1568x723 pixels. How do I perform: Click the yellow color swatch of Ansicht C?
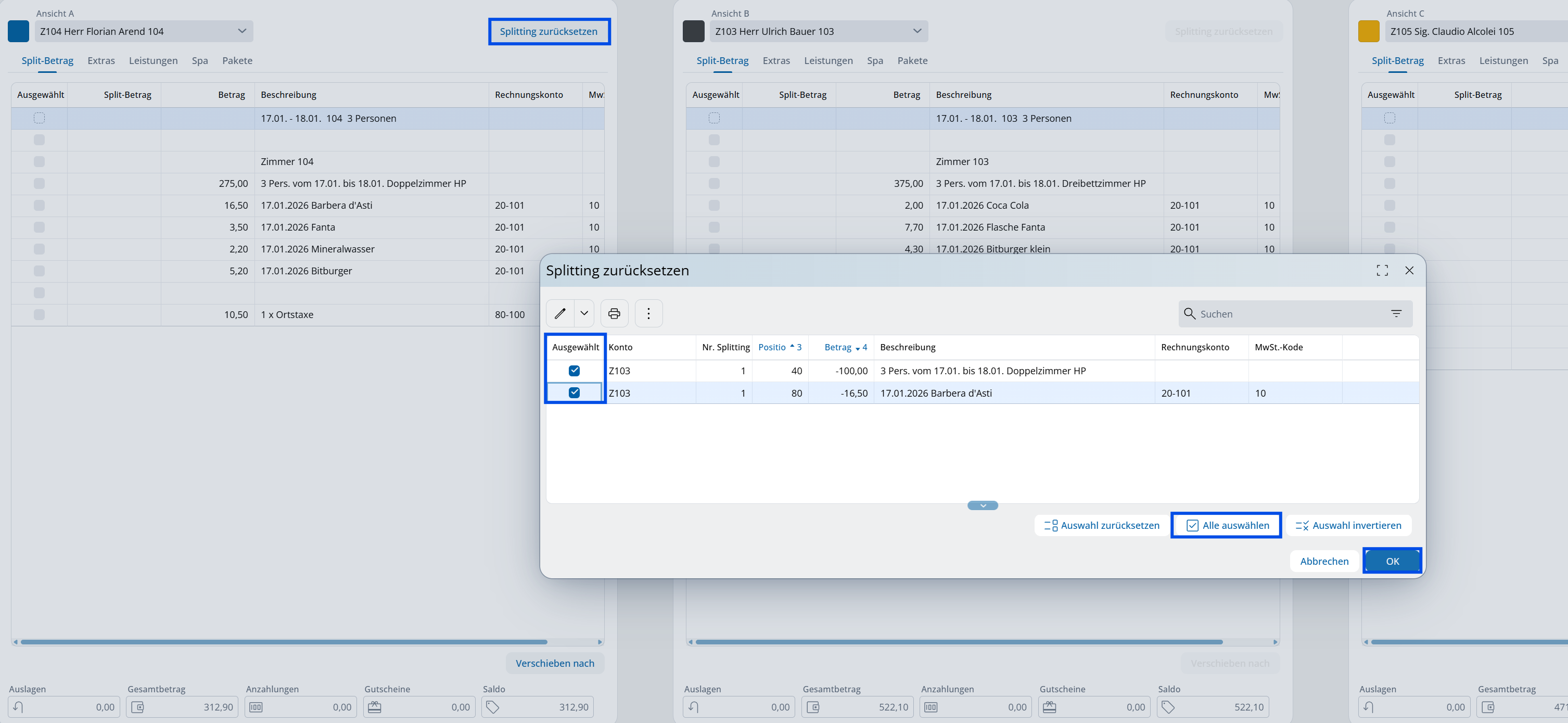coord(1368,31)
